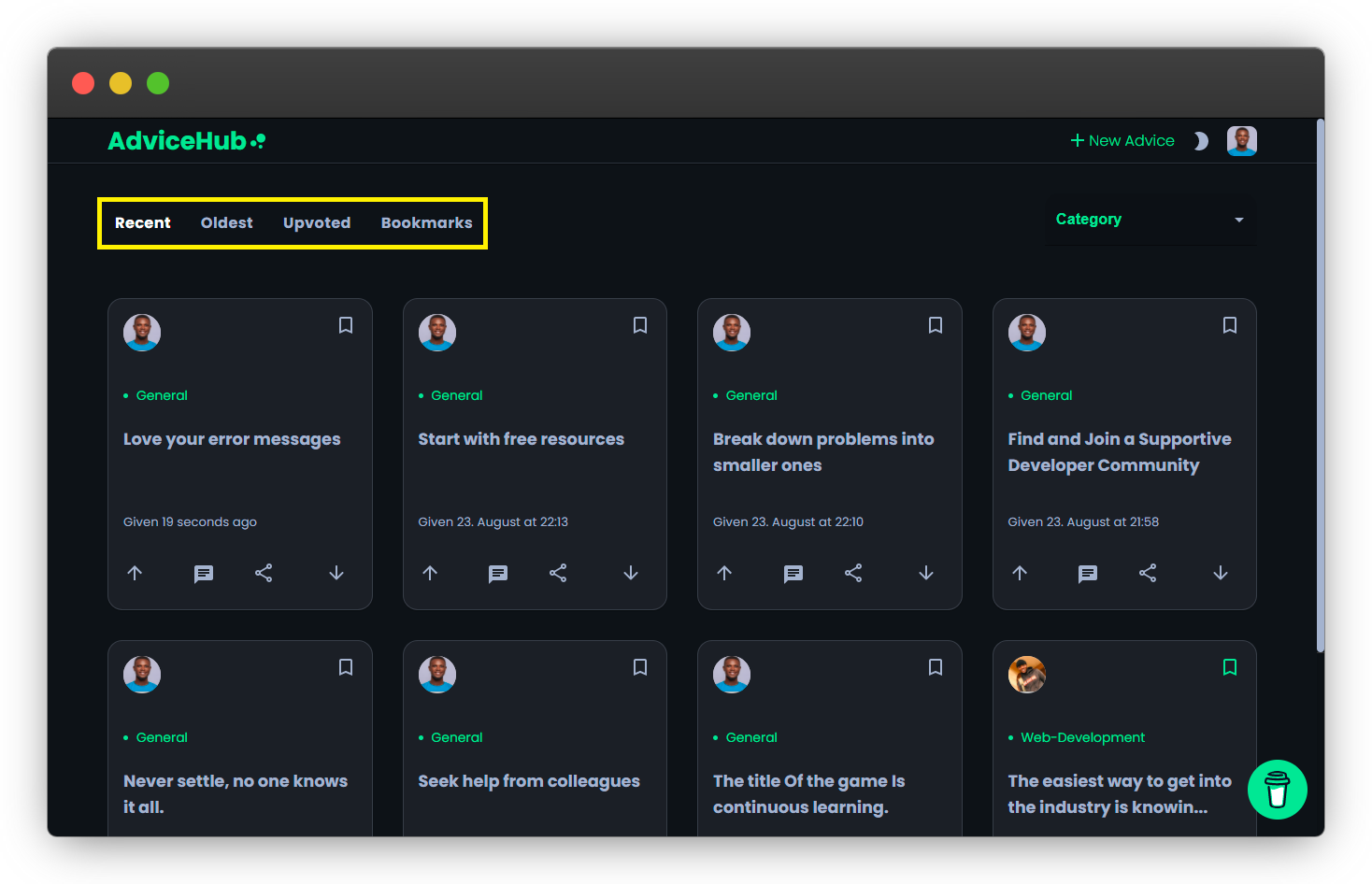The height and width of the screenshot is (884, 1372).
Task: Open 'Start with free resources' advice title
Action: (522, 439)
